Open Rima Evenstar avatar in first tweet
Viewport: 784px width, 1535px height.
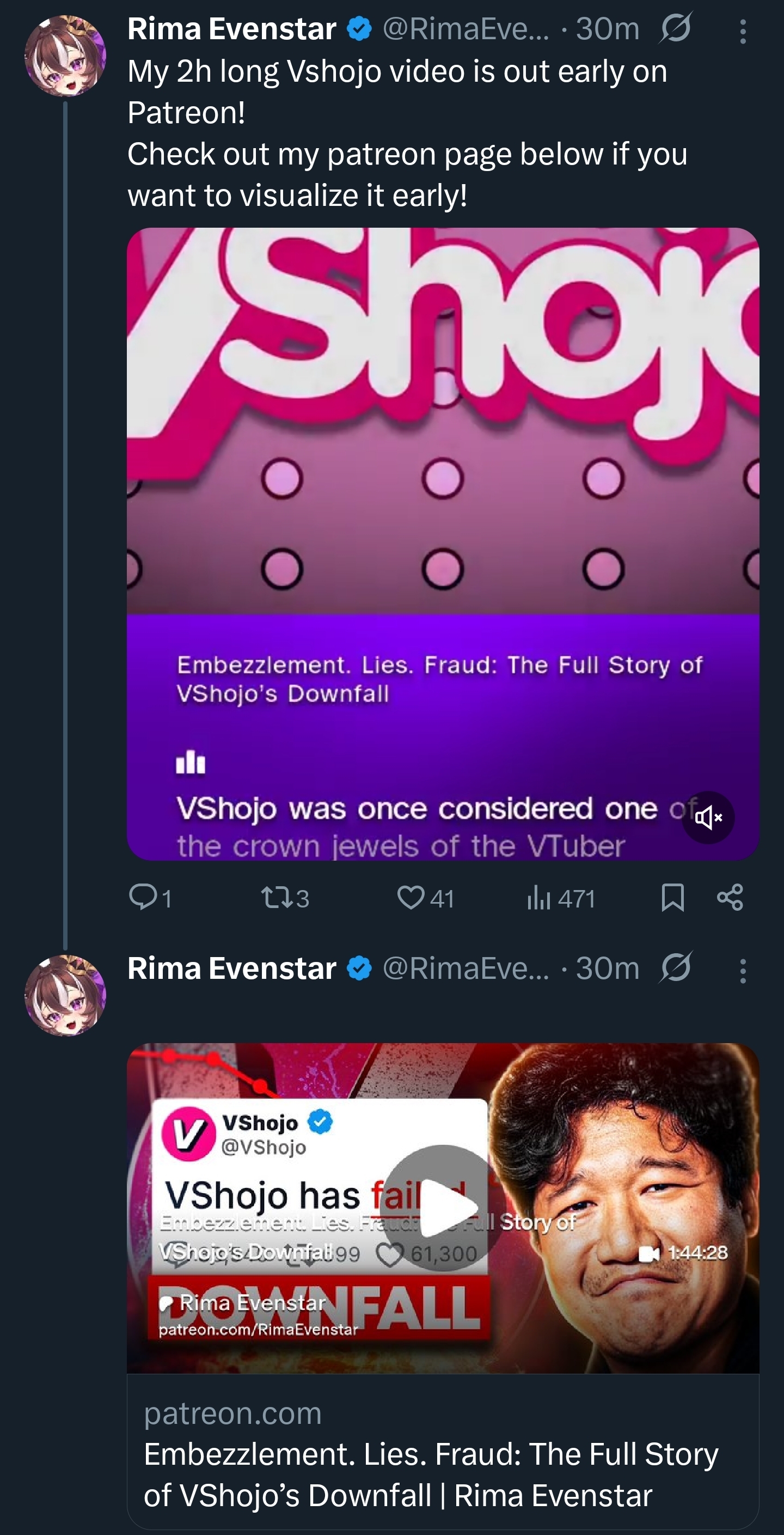(65, 56)
